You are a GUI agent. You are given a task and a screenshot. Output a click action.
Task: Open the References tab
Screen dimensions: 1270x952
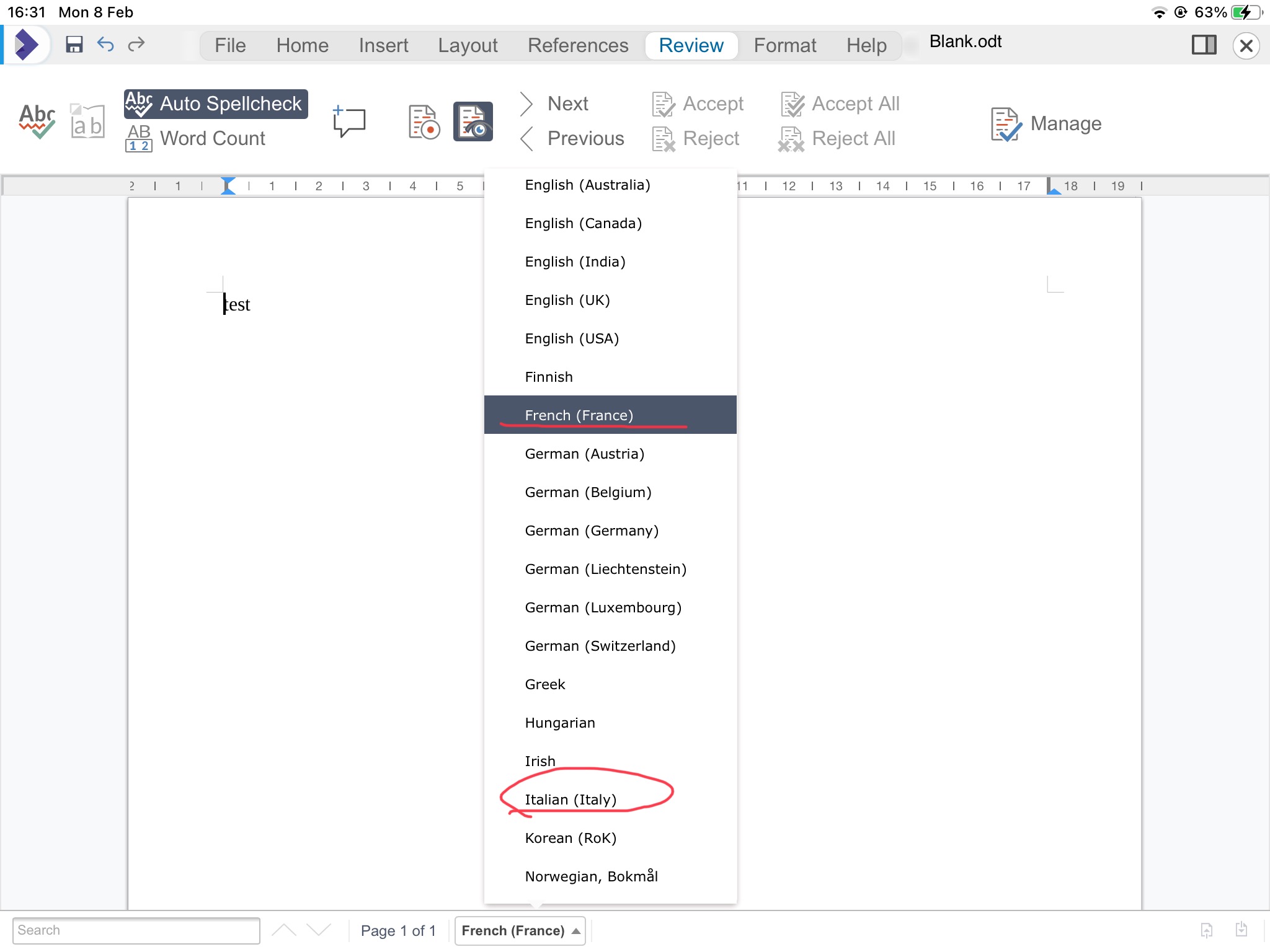tap(577, 45)
